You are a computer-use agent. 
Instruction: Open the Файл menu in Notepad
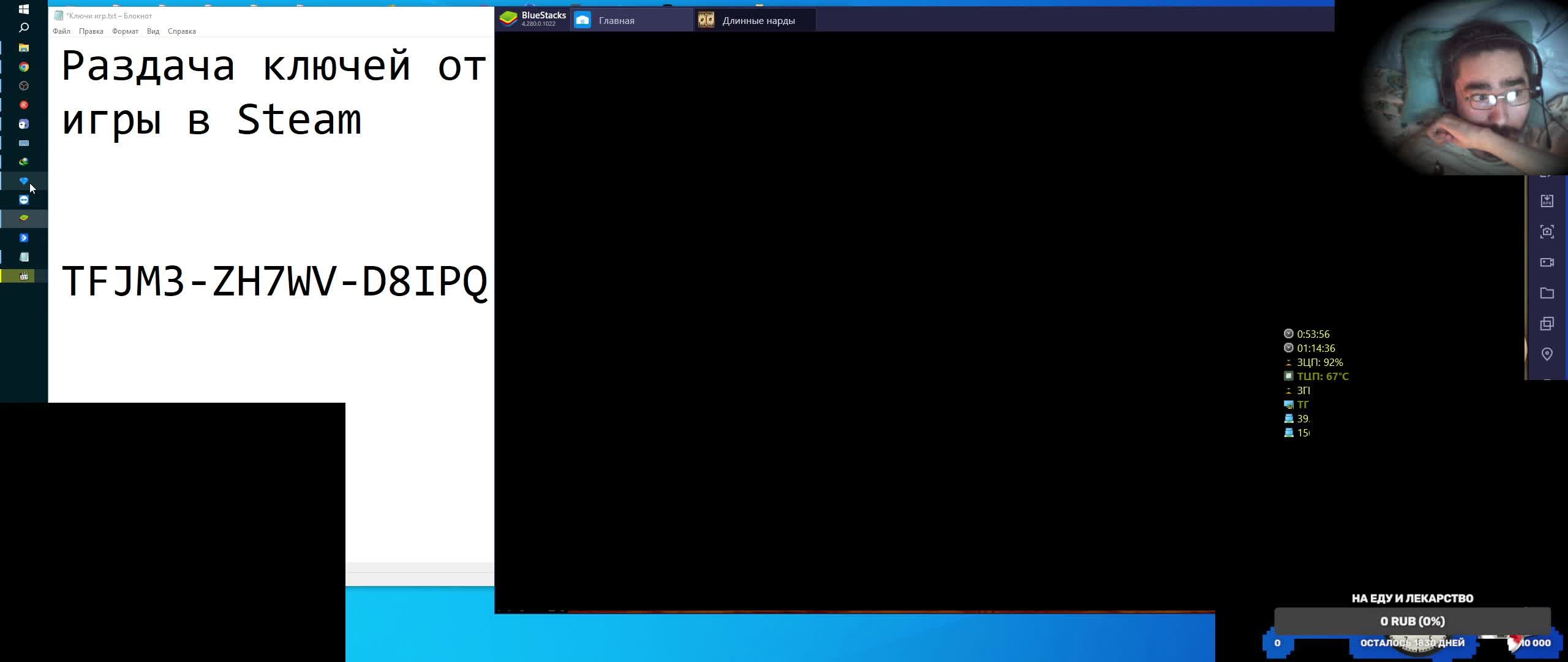61,31
